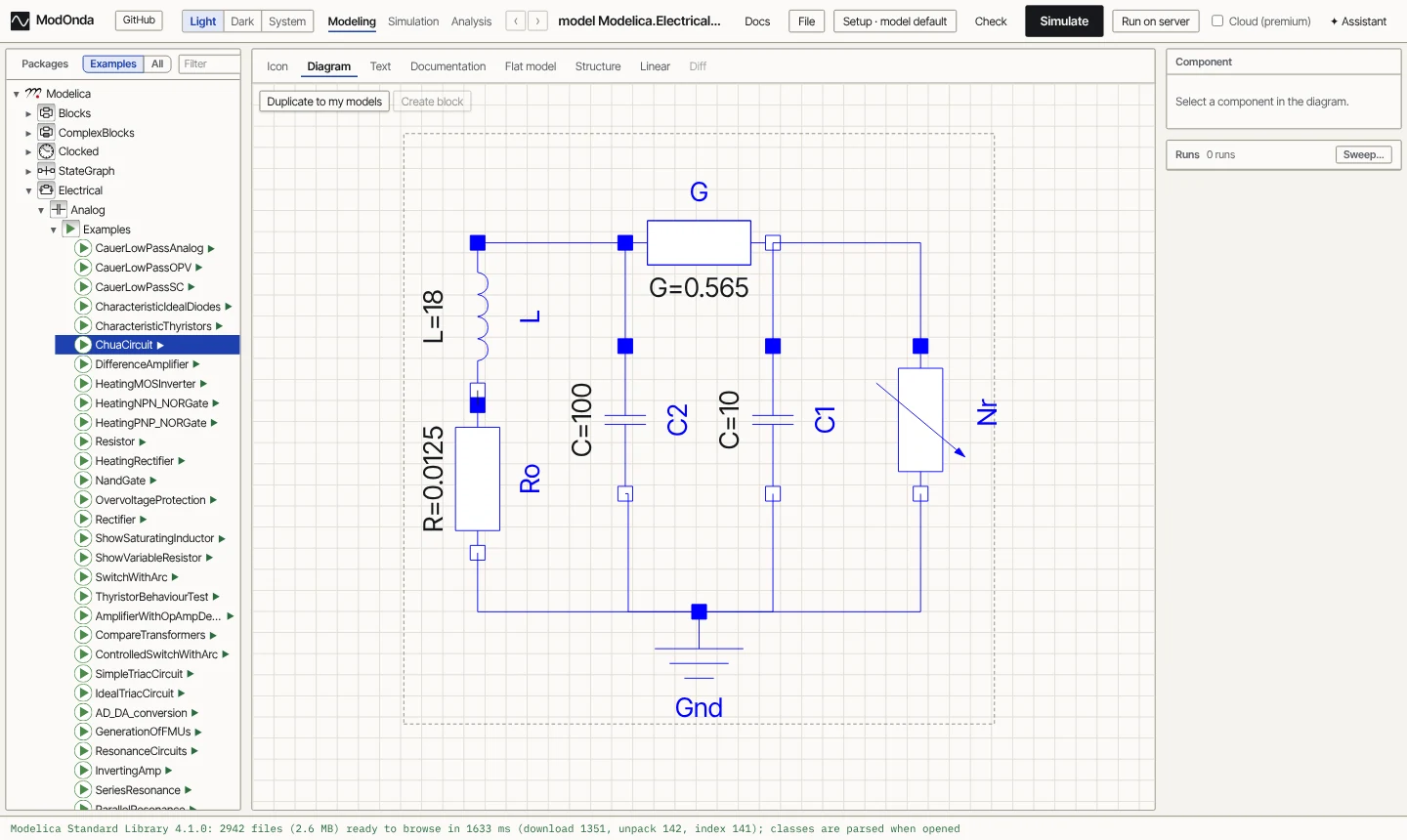Open the Modeling mode tab
1407x840 pixels.
click(352, 21)
